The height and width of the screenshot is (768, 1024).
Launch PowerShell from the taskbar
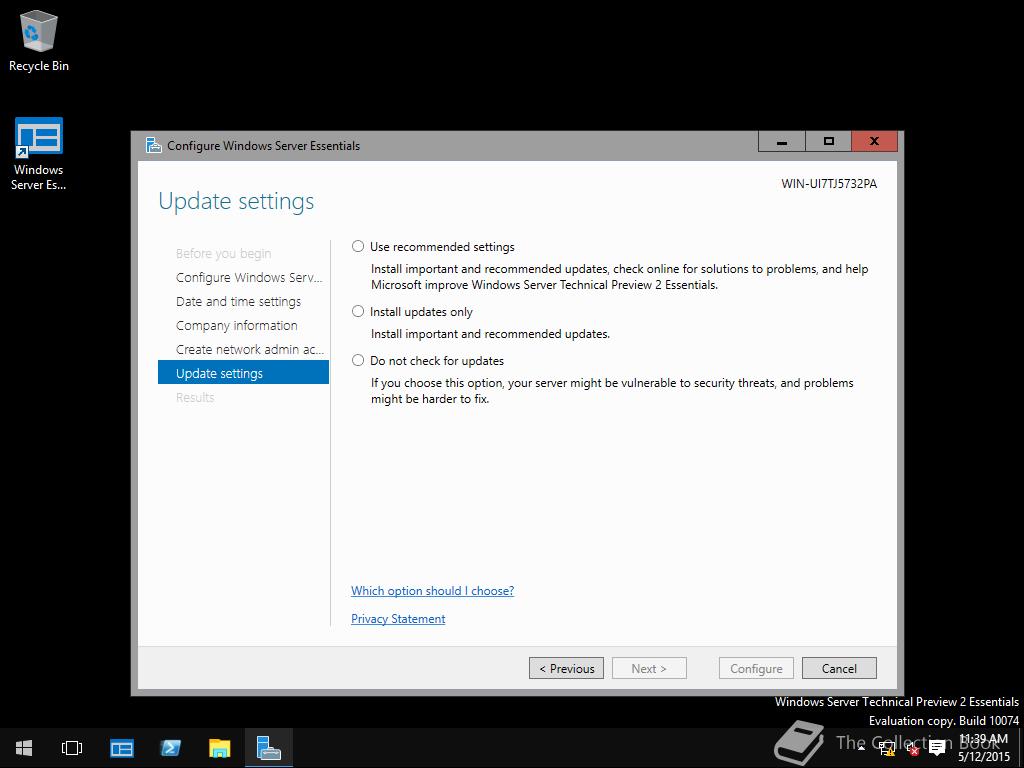pyautogui.click(x=170, y=748)
